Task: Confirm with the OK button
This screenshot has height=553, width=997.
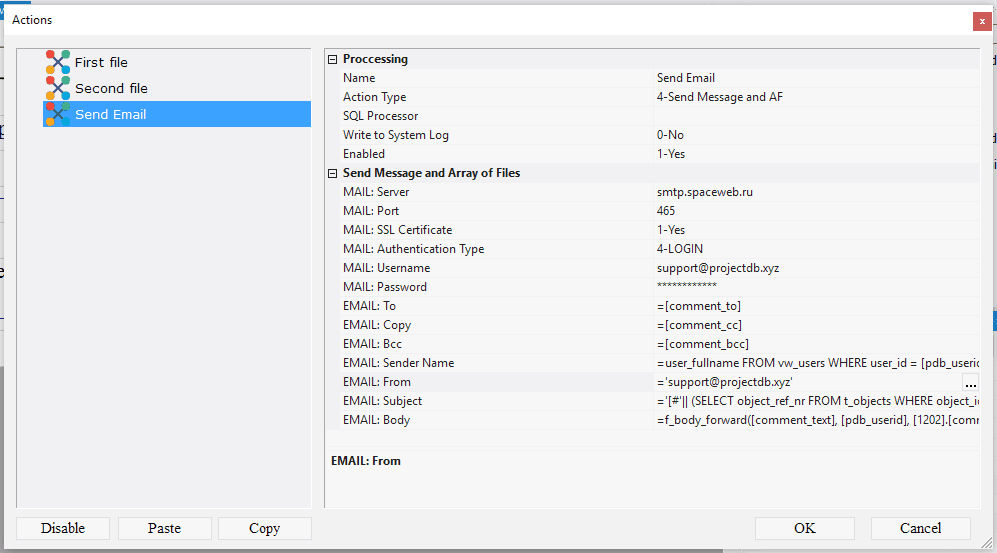Action: [x=804, y=528]
